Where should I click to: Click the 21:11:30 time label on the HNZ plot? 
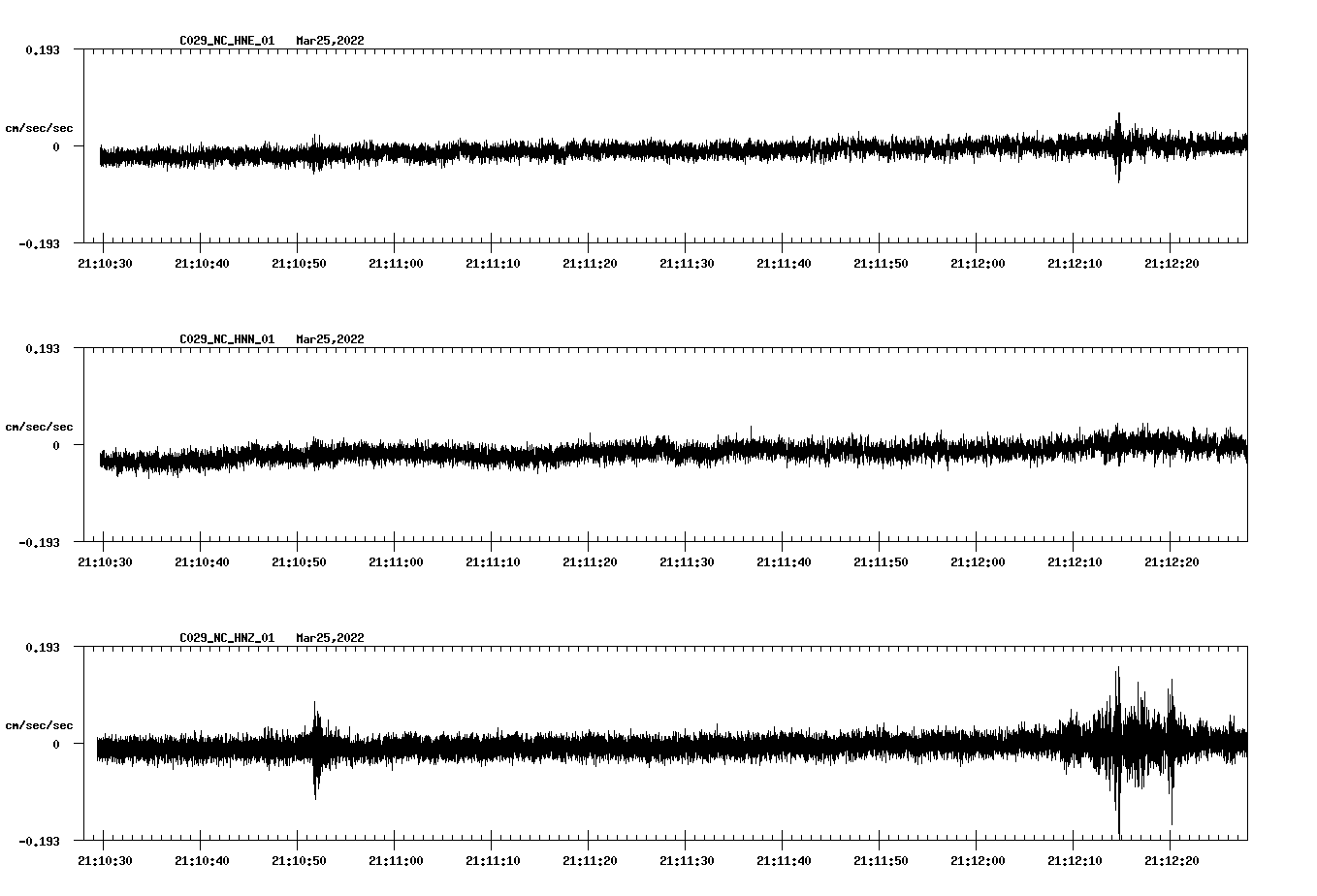pos(687,861)
